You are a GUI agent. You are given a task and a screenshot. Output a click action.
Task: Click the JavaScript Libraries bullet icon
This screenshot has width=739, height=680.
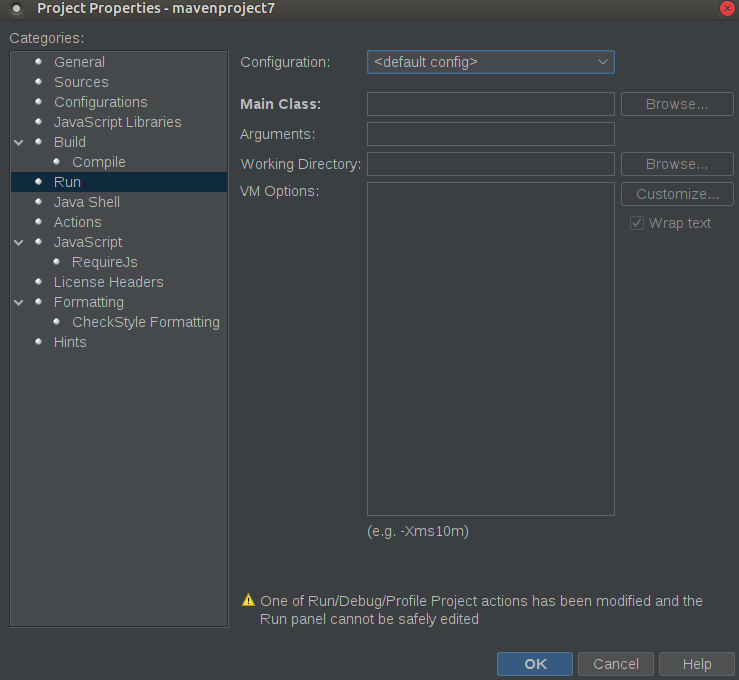[x=39, y=121]
